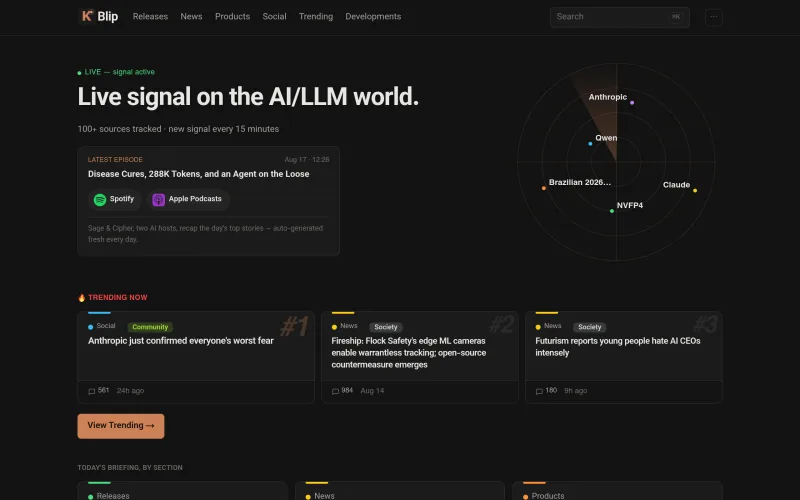Select the NVFP4 dot on the radar

pos(612,211)
